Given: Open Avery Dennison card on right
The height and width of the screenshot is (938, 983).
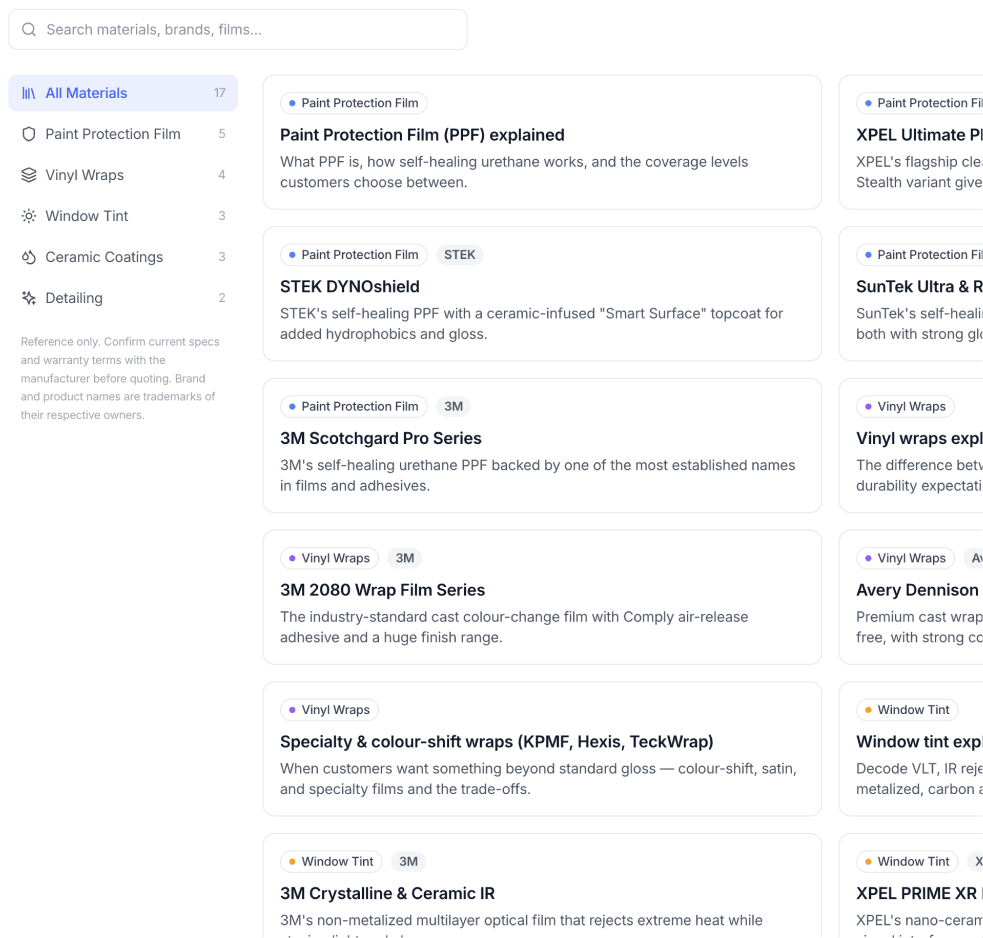Looking at the screenshot, I should point(911,598).
